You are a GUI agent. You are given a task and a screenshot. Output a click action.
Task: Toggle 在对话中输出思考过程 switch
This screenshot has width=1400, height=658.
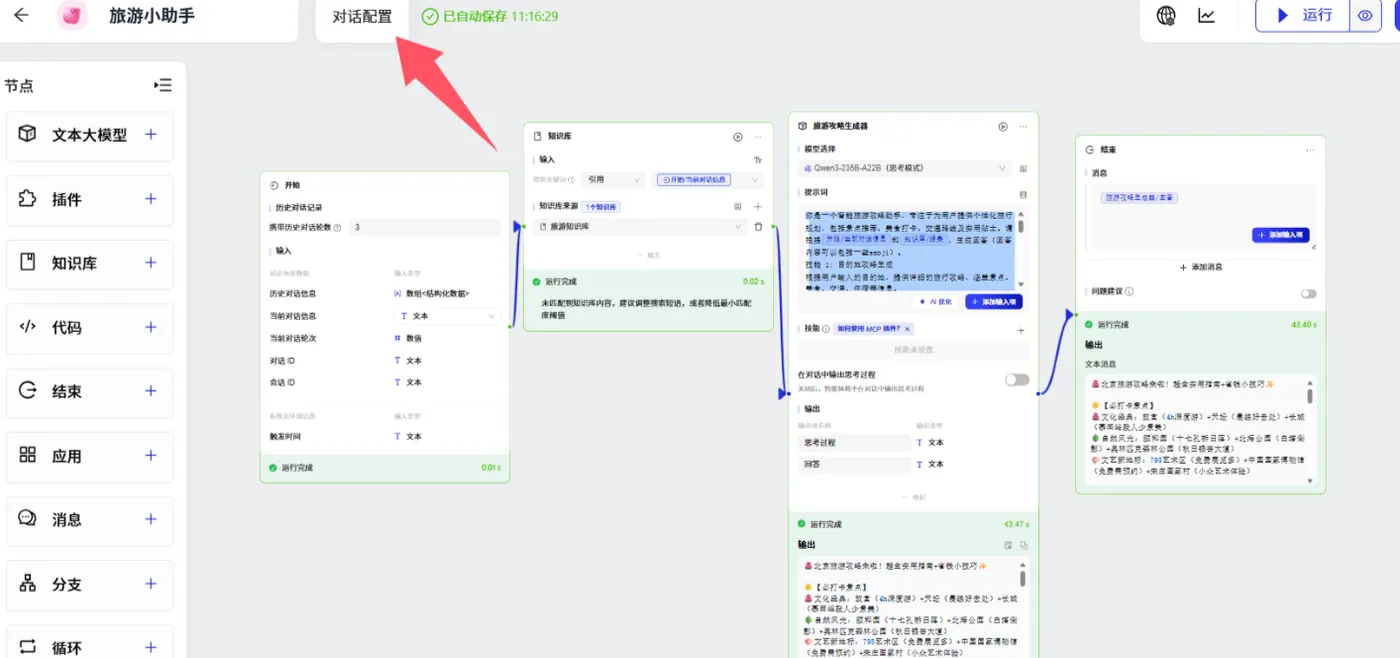pos(1017,380)
